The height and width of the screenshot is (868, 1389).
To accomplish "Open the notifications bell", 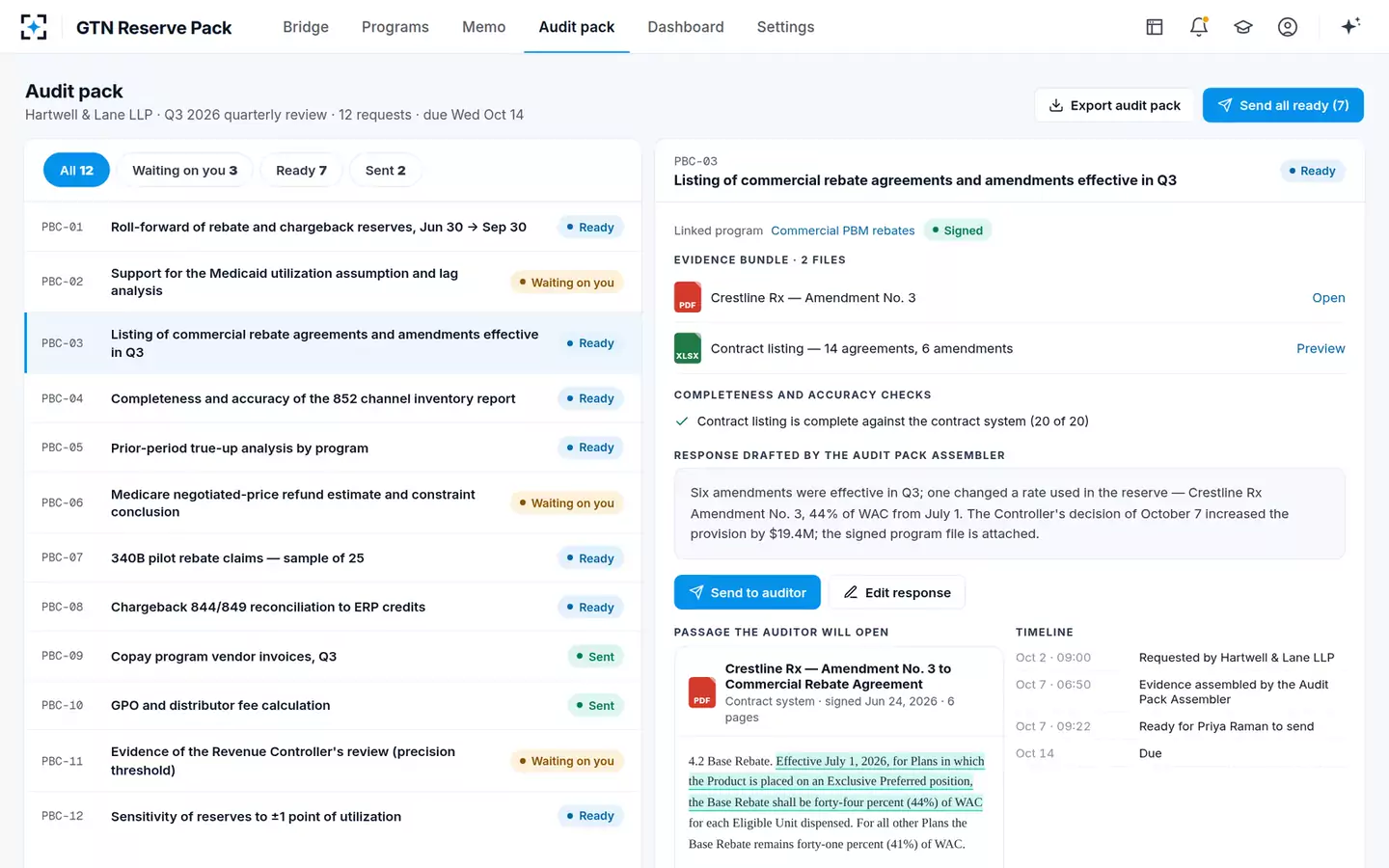I will (x=1199, y=27).
